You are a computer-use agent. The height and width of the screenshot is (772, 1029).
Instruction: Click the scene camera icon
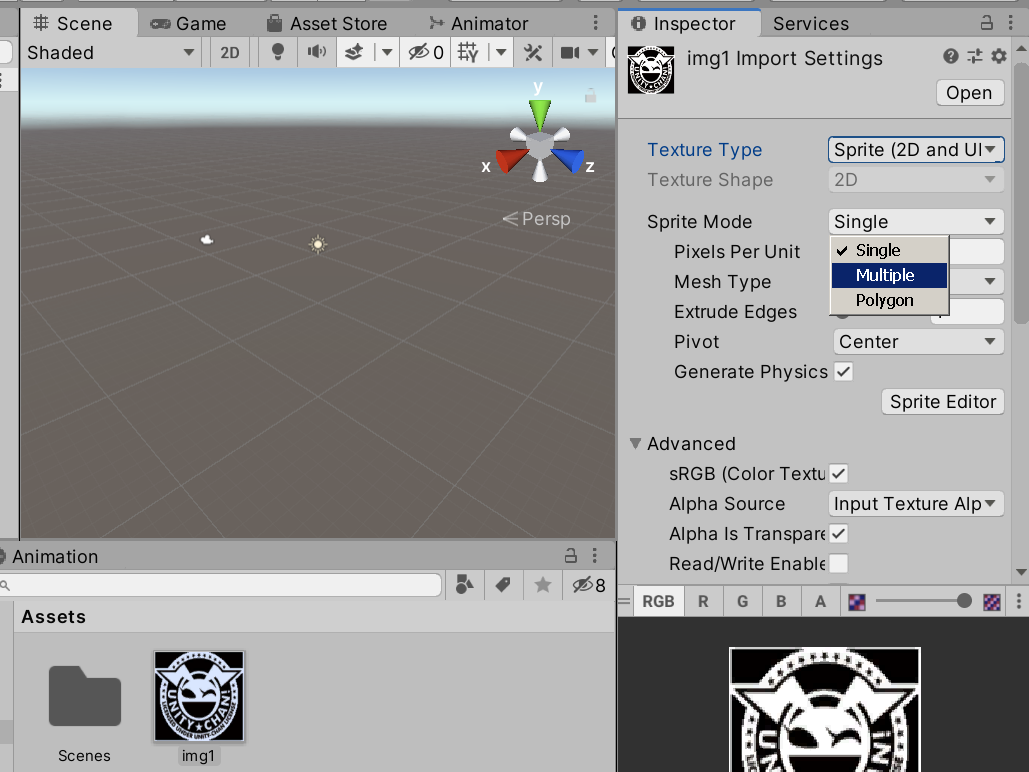click(570, 52)
